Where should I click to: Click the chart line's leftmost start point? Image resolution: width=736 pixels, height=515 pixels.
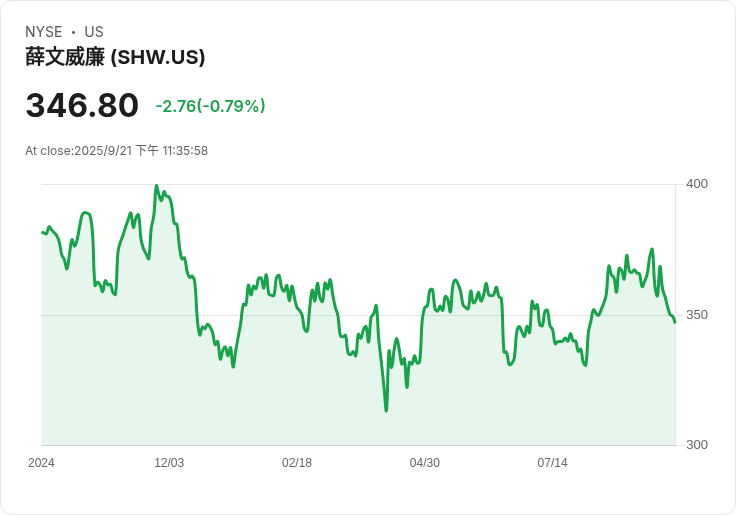(x=42, y=232)
